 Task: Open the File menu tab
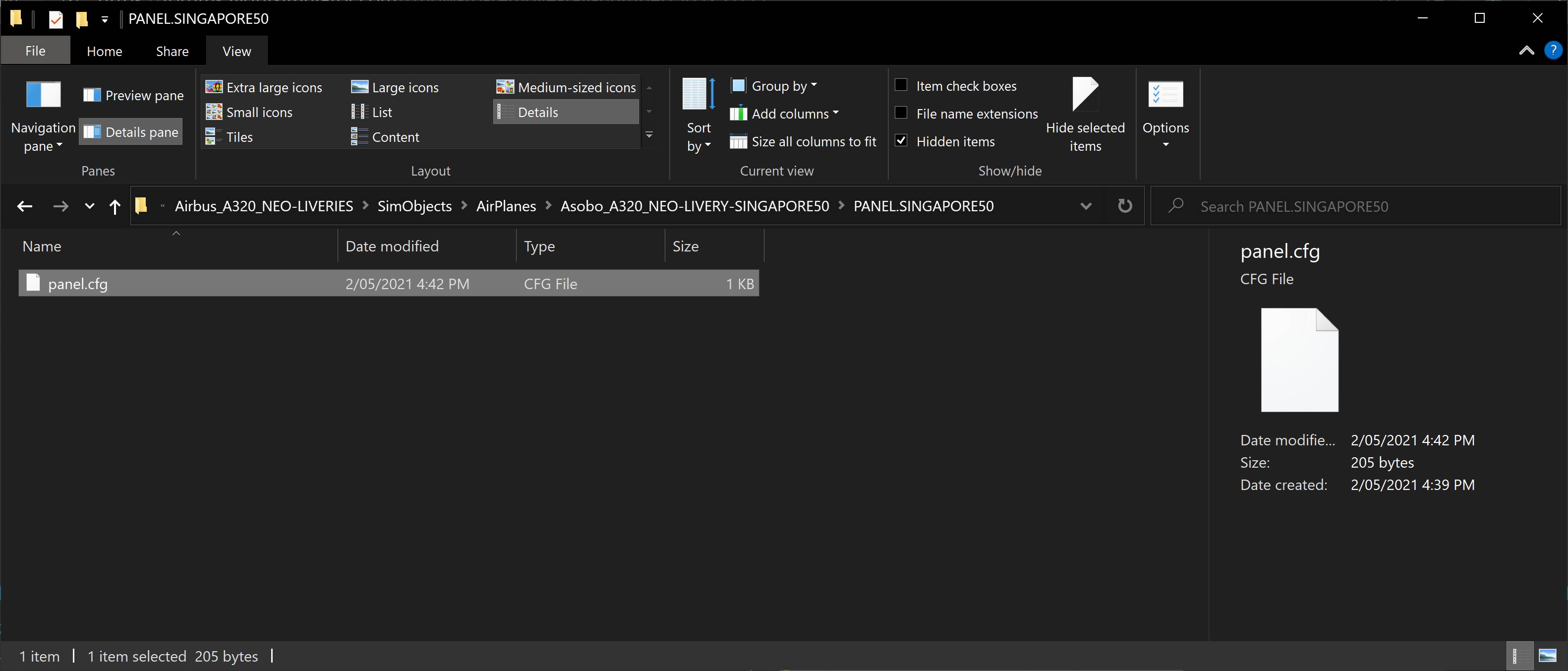click(35, 51)
